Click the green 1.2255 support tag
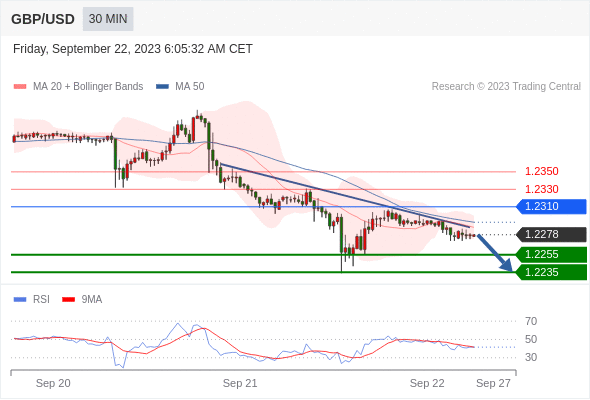The image size is (590, 400). [x=551, y=254]
